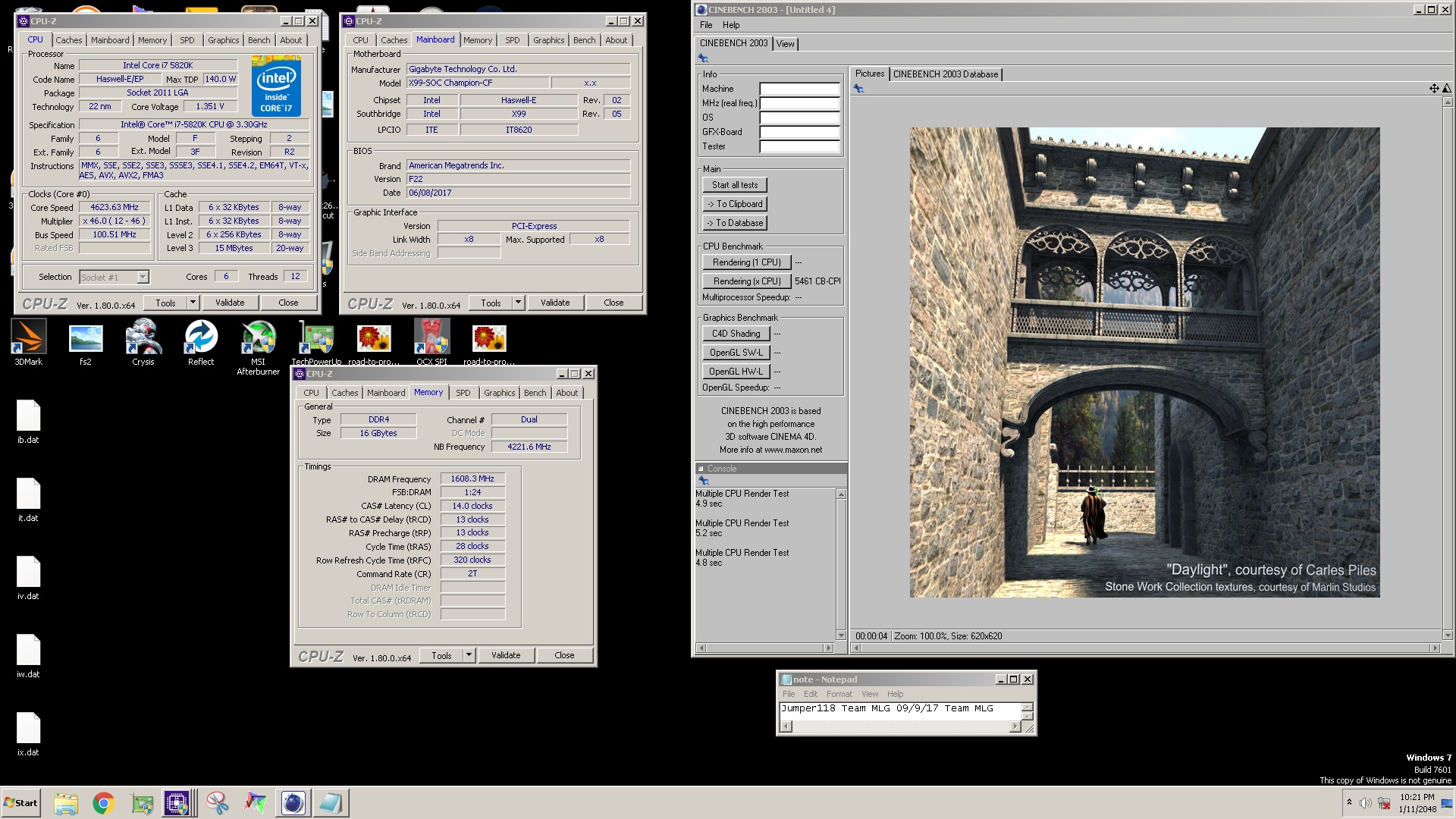Image resolution: width=1456 pixels, height=819 pixels.
Task: Open the fs2 image file on desktop
Action: click(86, 342)
